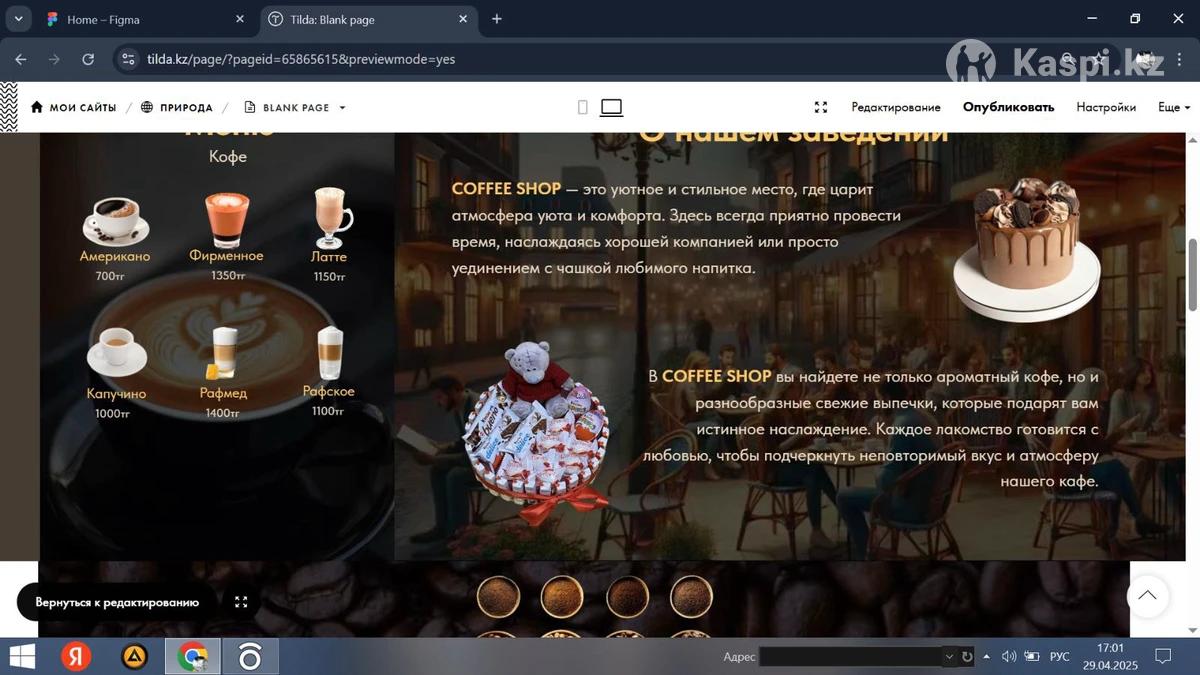Click the Рафское drink image
The height and width of the screenshot is (675, 1200).
pyautogui.click(x=329, y=353)
